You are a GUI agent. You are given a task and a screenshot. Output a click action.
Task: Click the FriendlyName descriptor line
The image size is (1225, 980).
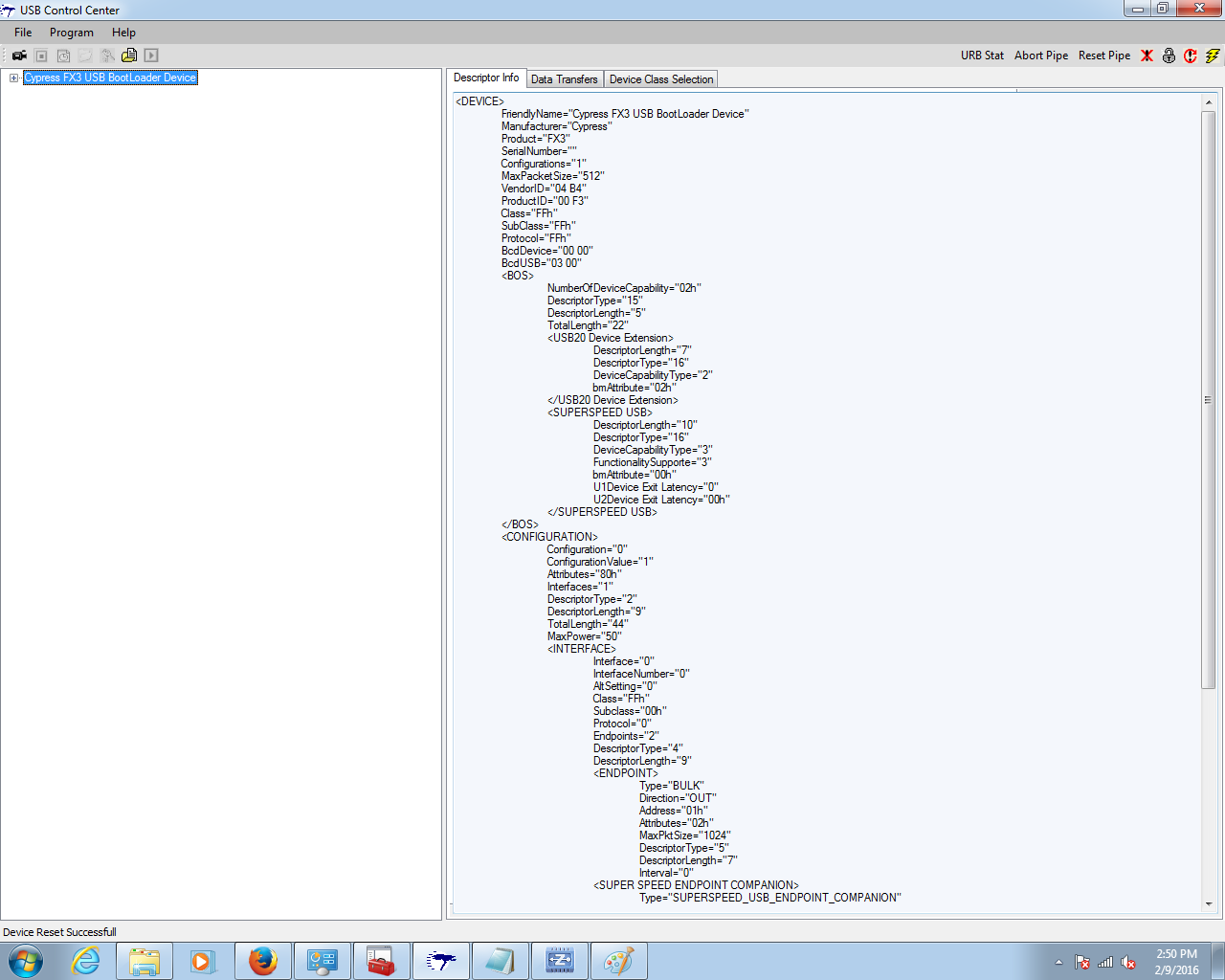tap(625, 114)
